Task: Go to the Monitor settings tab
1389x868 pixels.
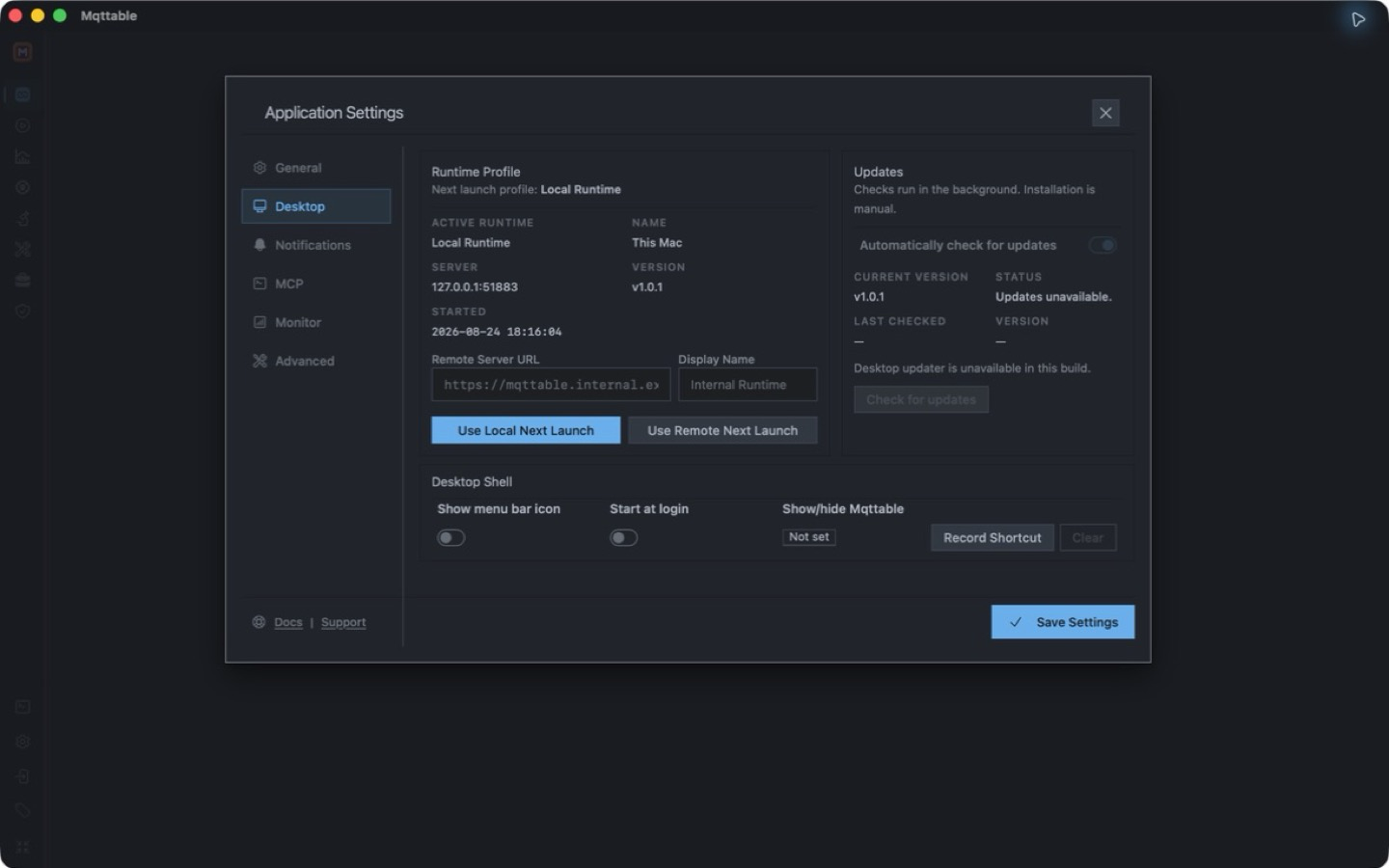Action: [x=315, y=322]
